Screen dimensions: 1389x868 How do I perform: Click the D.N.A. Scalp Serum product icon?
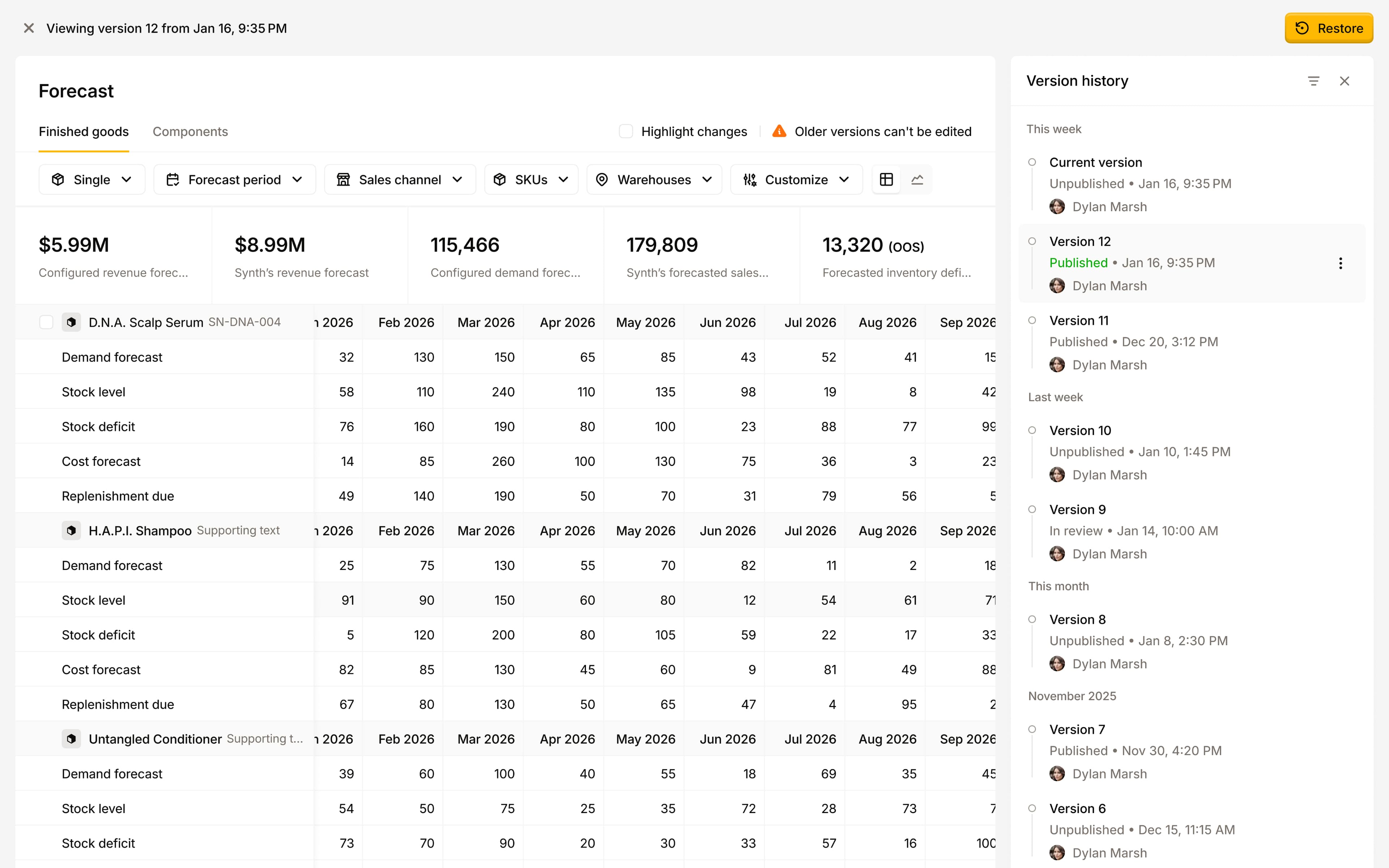coord(71,322)
